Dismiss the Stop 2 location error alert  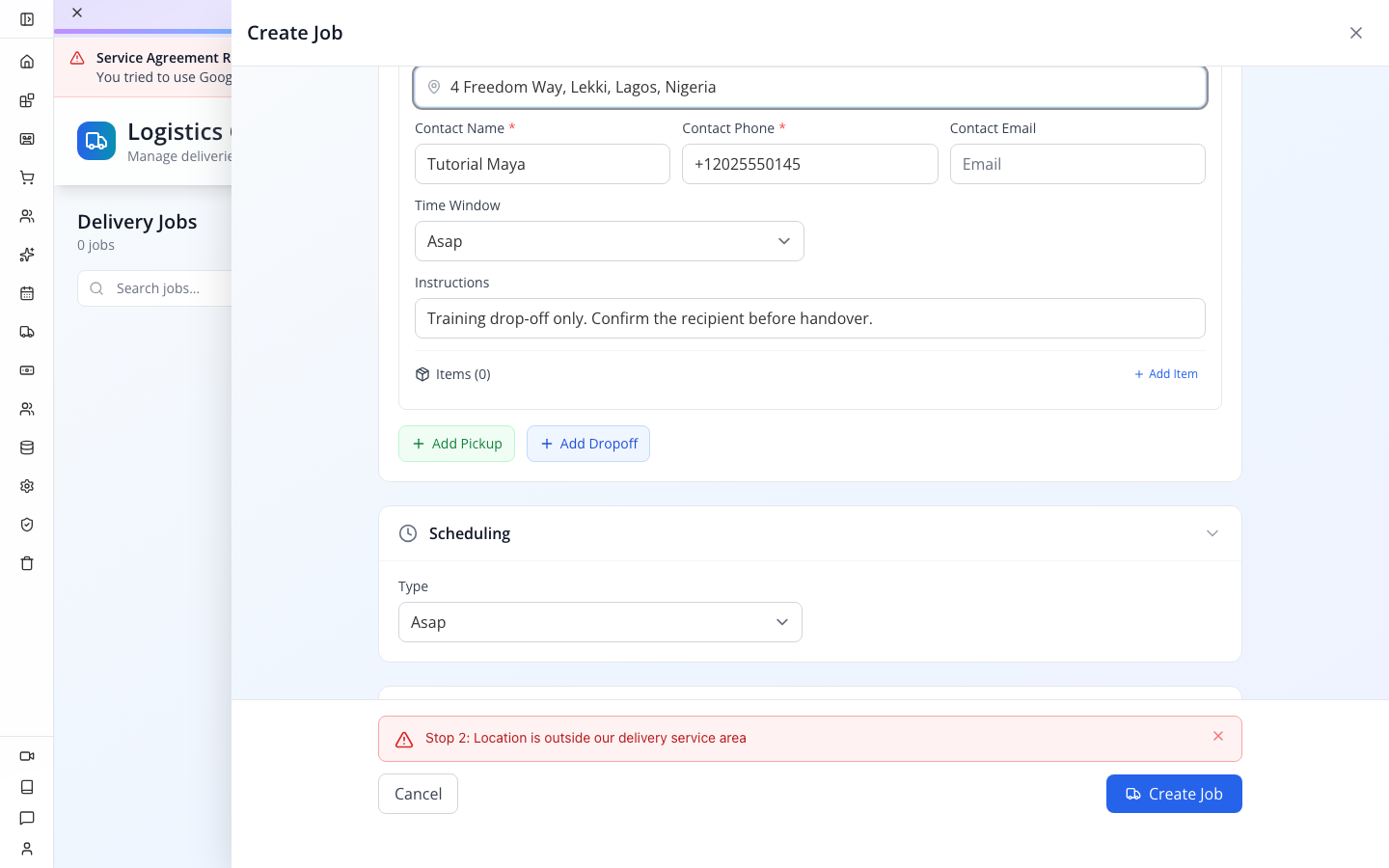coord(1218,736)
